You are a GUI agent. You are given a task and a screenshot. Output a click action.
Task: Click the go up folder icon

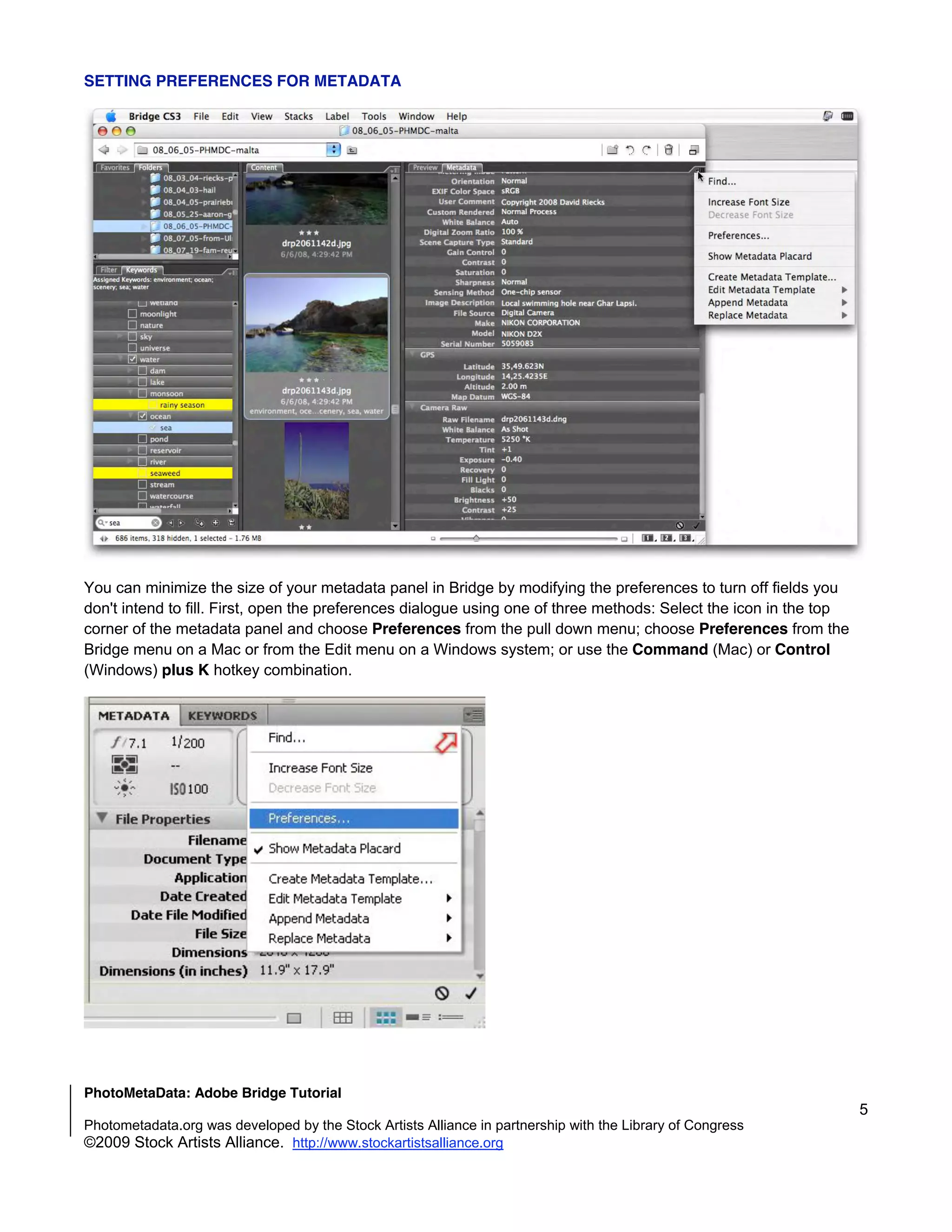click(352, 150)
